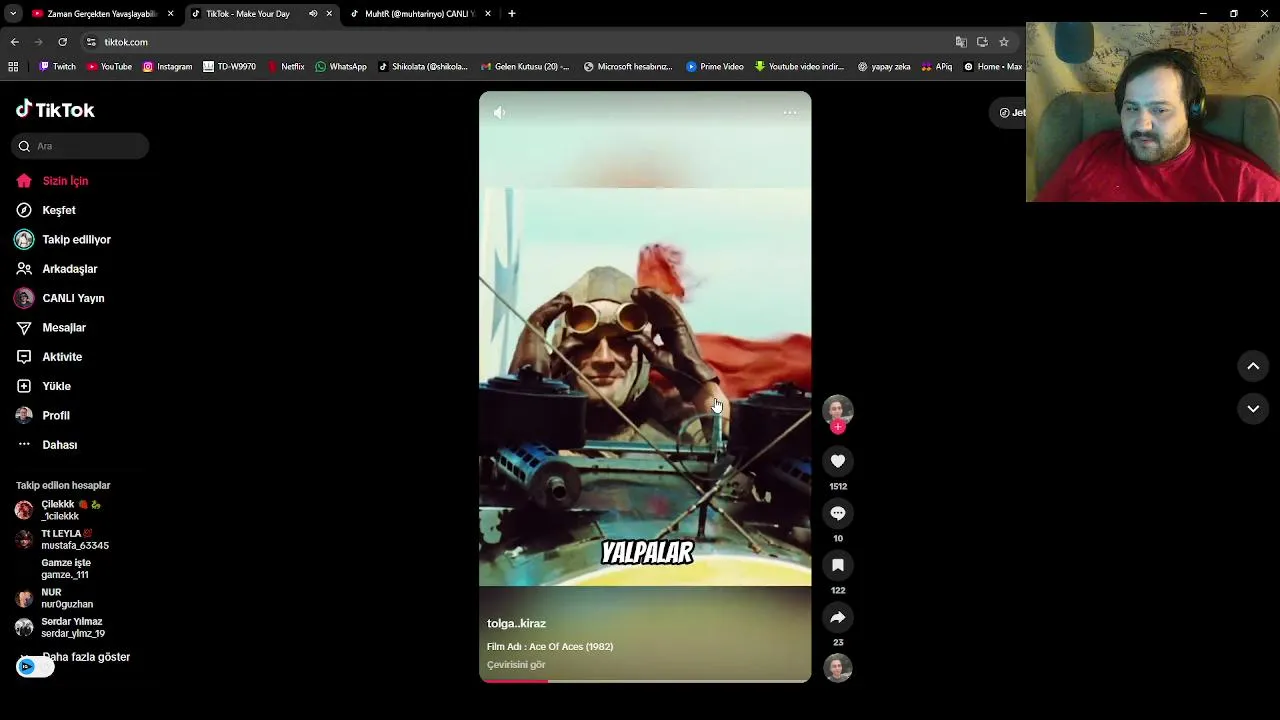Open Profil page
This screenshot has height=720, width=1280.
tap(43, 415)
